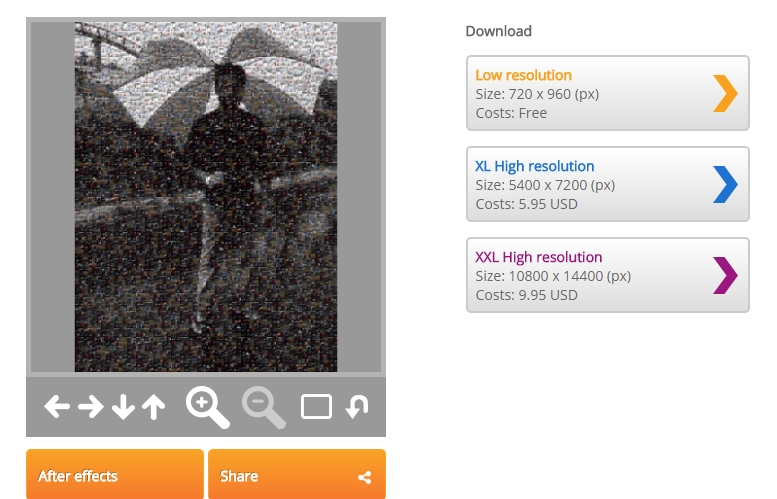Image resolution: width=777 pixels, height=499 pixels.
Task: Move the mosaic view down using the down arrow
Action: [x=123, y=407]
